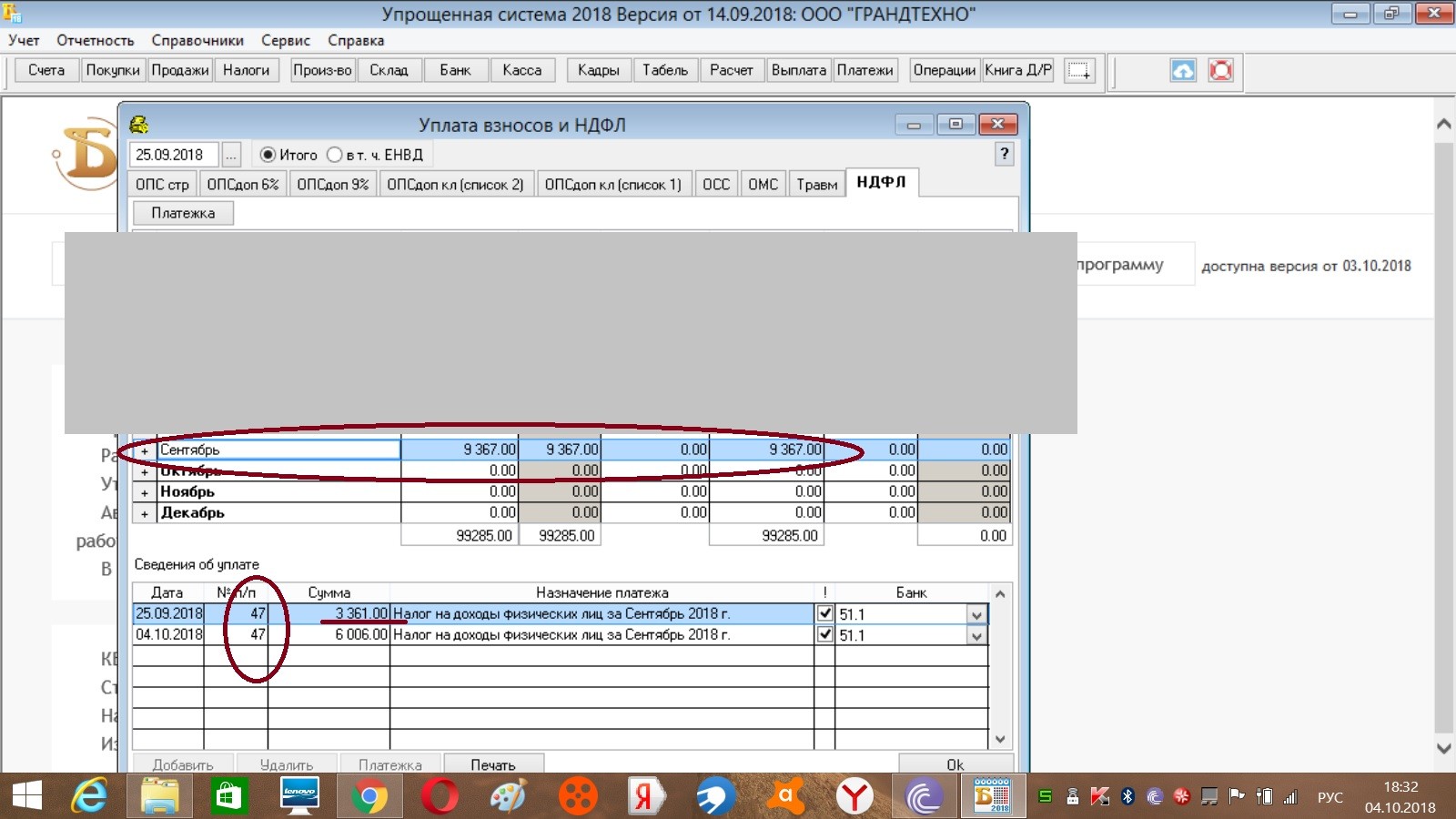Click the Печать button
The height and width of the screenshot is (819, 1456).
click(x=492, y=764)
